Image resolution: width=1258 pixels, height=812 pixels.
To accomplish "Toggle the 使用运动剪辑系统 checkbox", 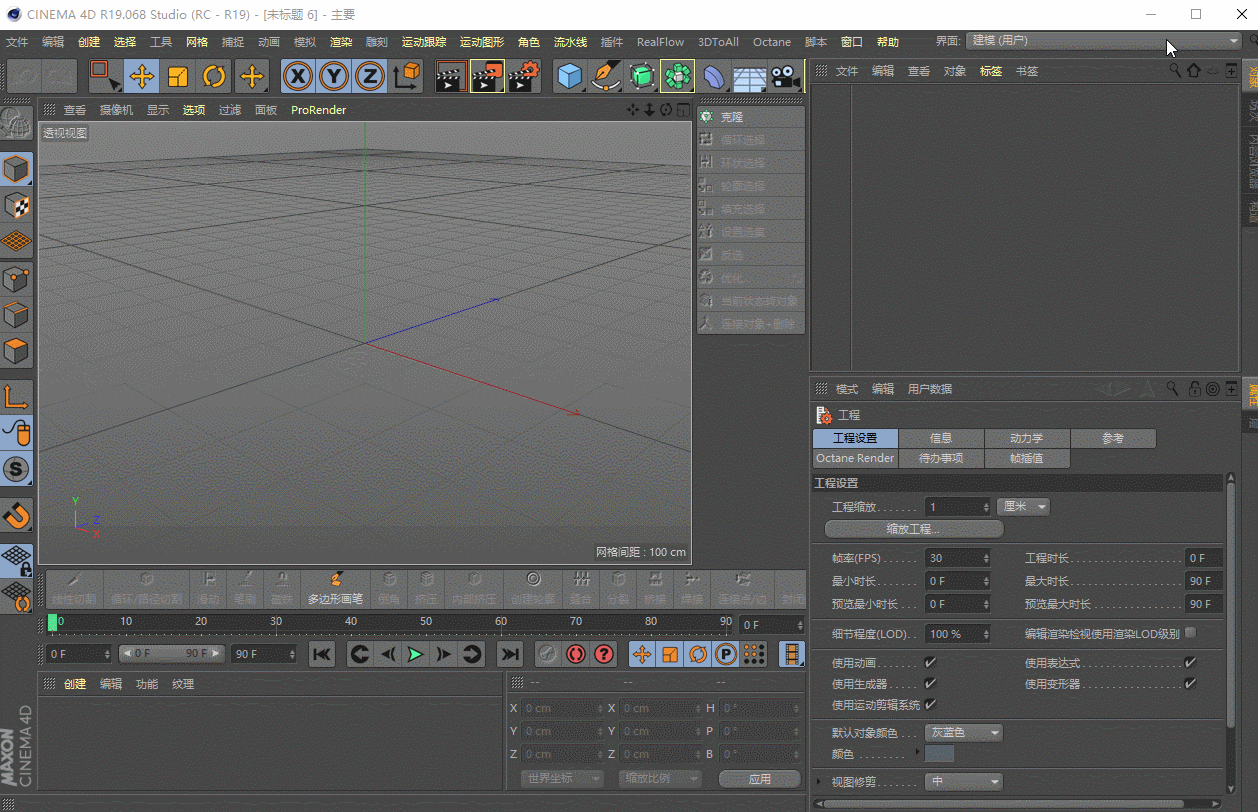I will click(x=930, y=704).
